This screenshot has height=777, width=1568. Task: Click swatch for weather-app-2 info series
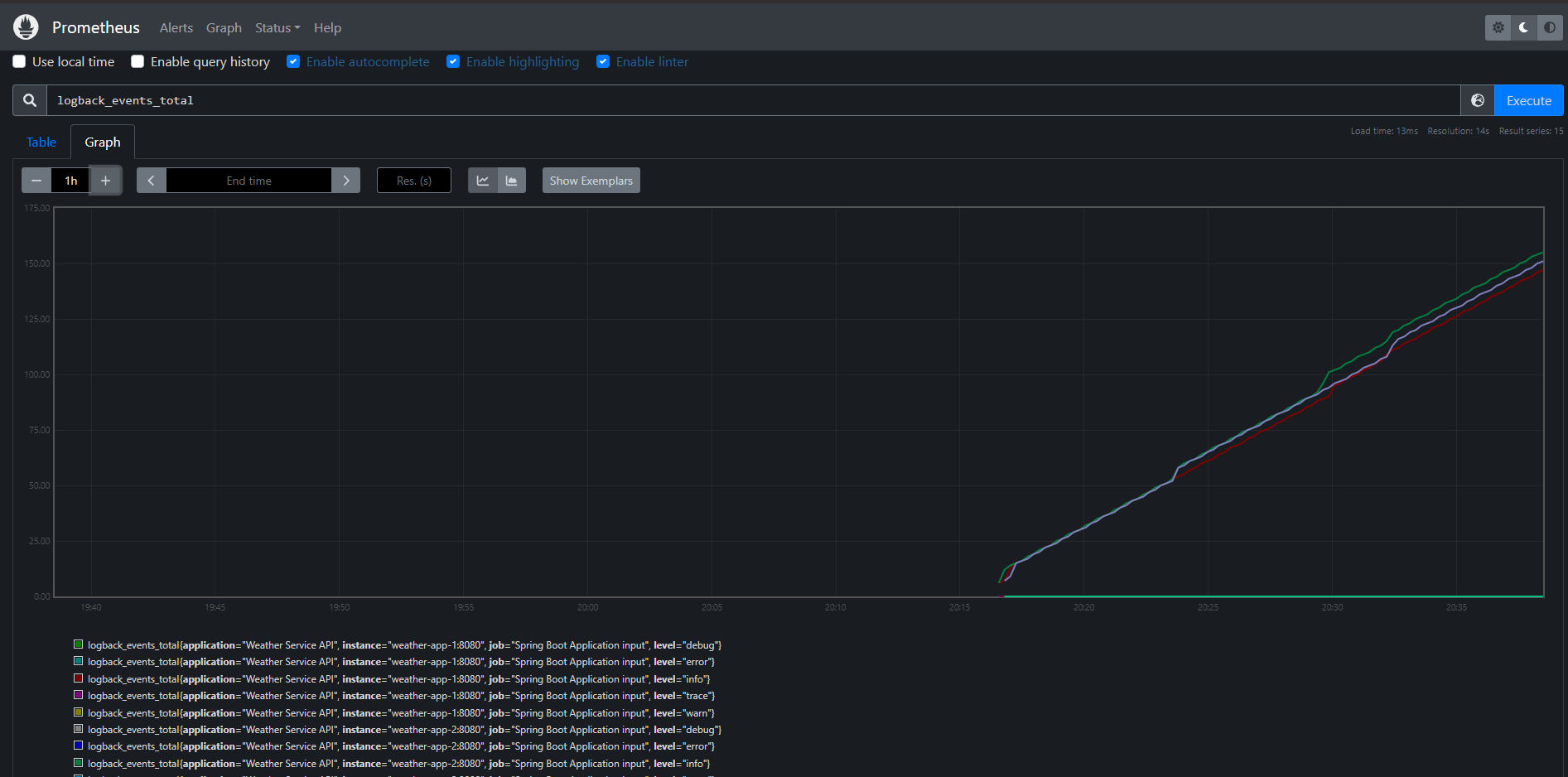tap(78, 763)
